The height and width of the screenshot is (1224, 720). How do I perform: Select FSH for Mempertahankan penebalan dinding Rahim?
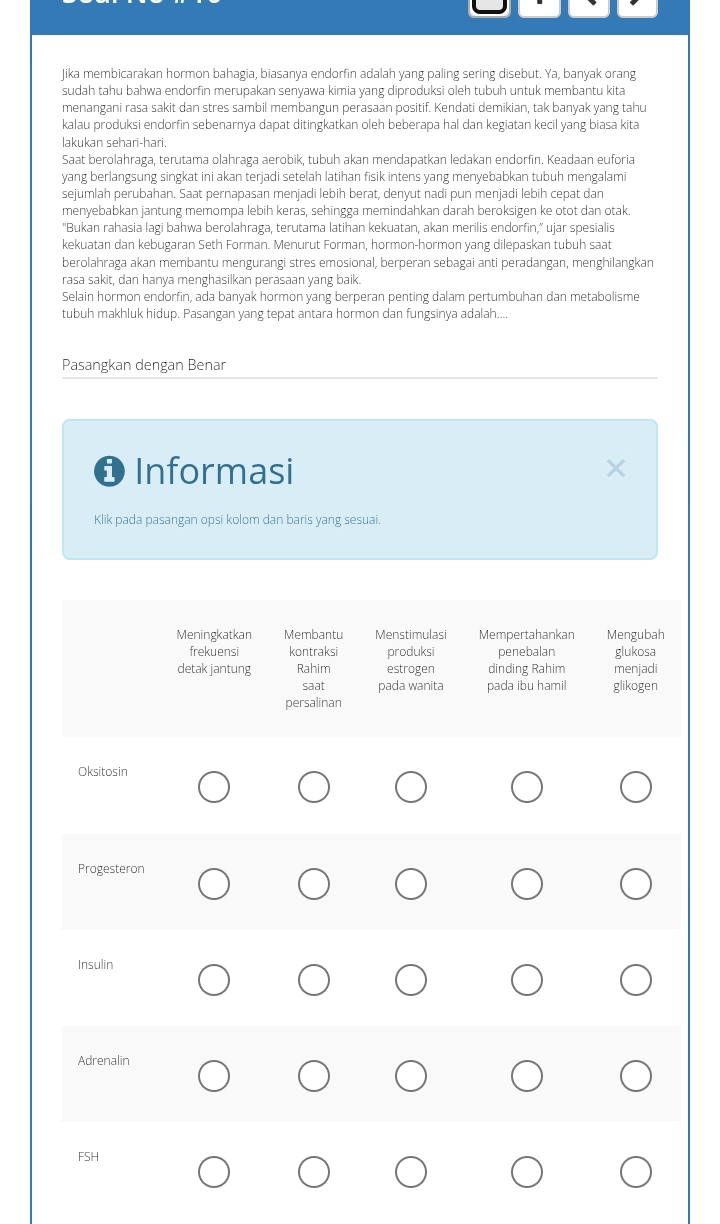[x=527, y=1172]
